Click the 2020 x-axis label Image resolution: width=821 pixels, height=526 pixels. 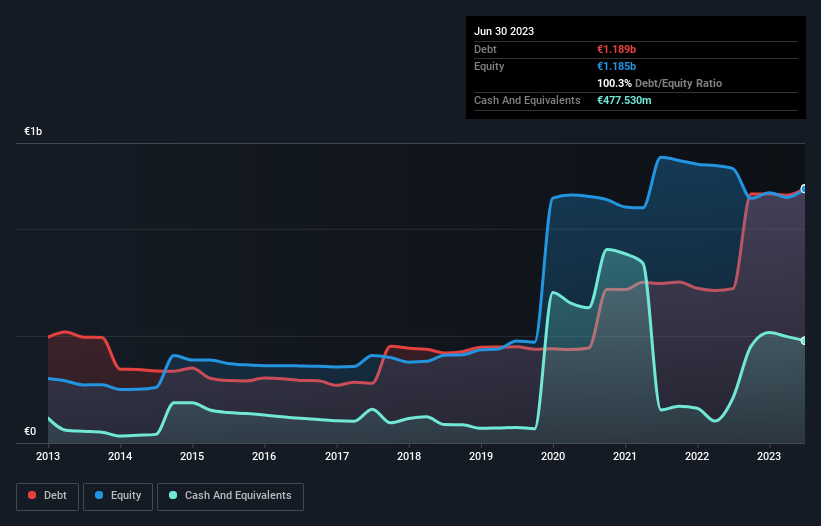(553, 456)
